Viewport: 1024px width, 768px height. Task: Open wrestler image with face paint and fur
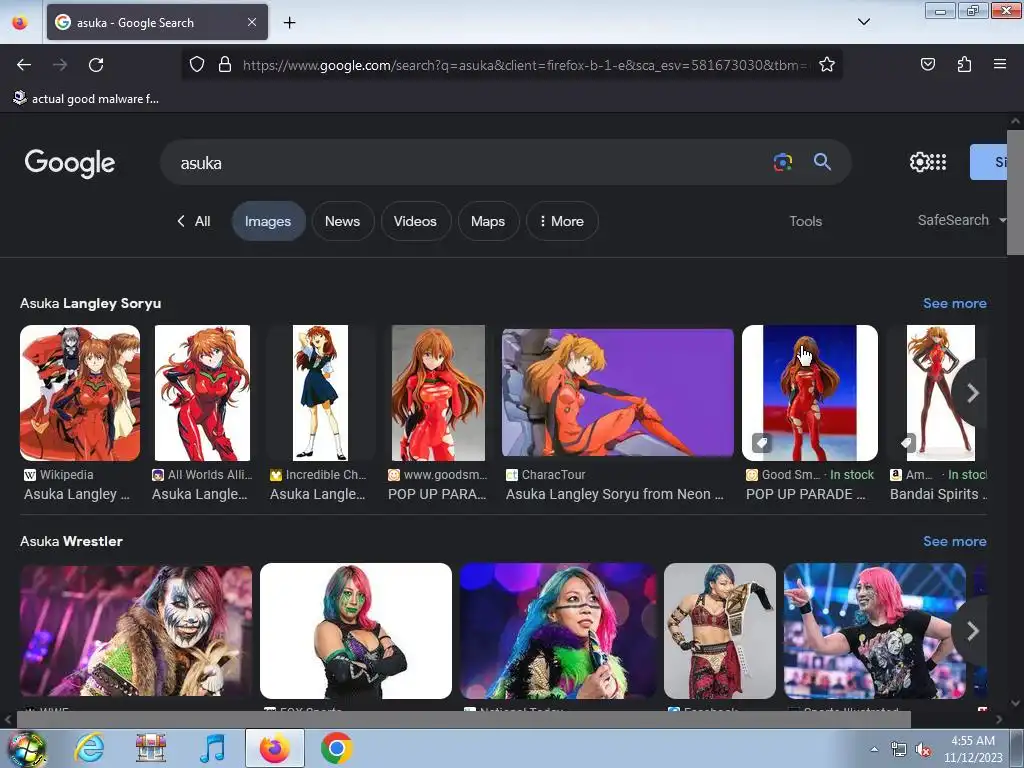point(136,631)
